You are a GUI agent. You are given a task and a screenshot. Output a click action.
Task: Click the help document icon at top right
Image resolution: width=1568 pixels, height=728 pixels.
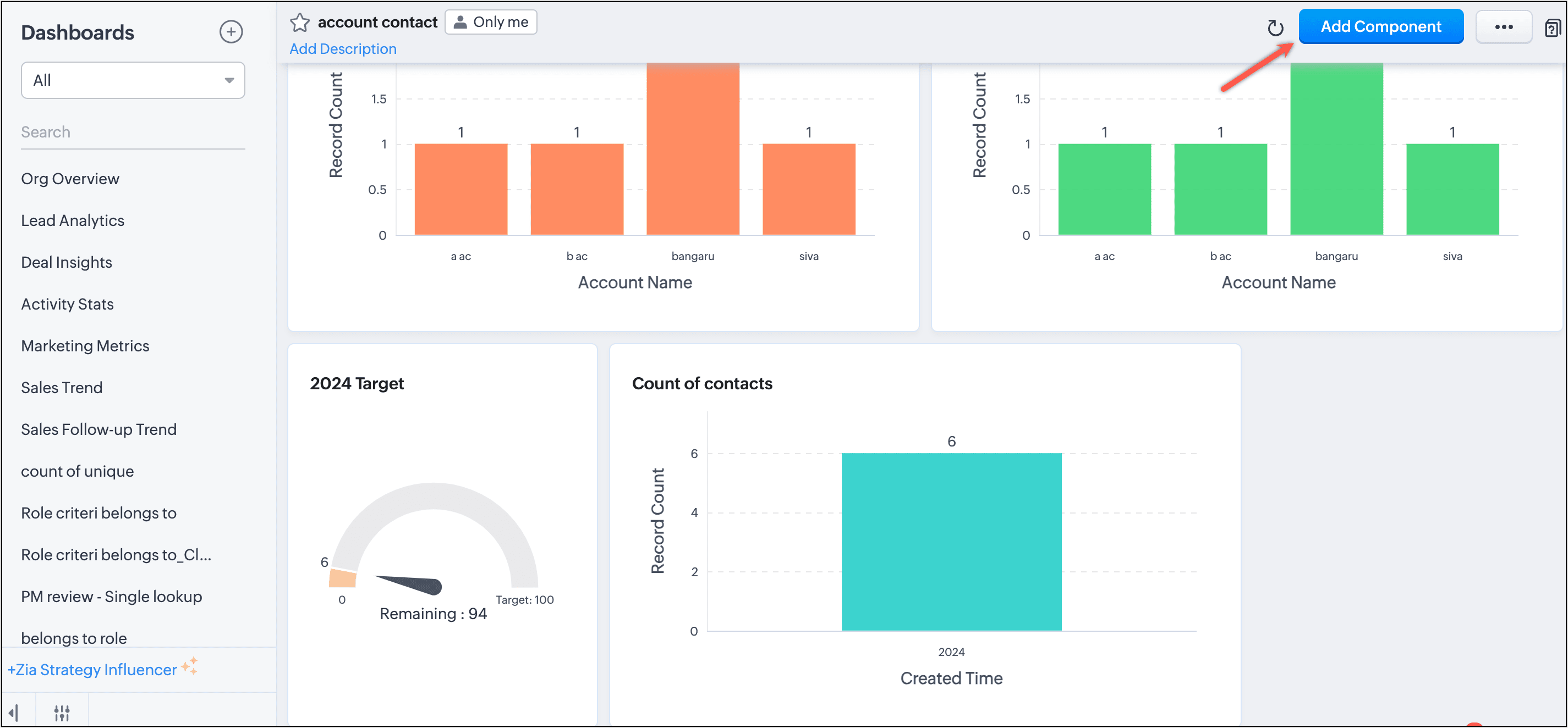[1551, 28]
